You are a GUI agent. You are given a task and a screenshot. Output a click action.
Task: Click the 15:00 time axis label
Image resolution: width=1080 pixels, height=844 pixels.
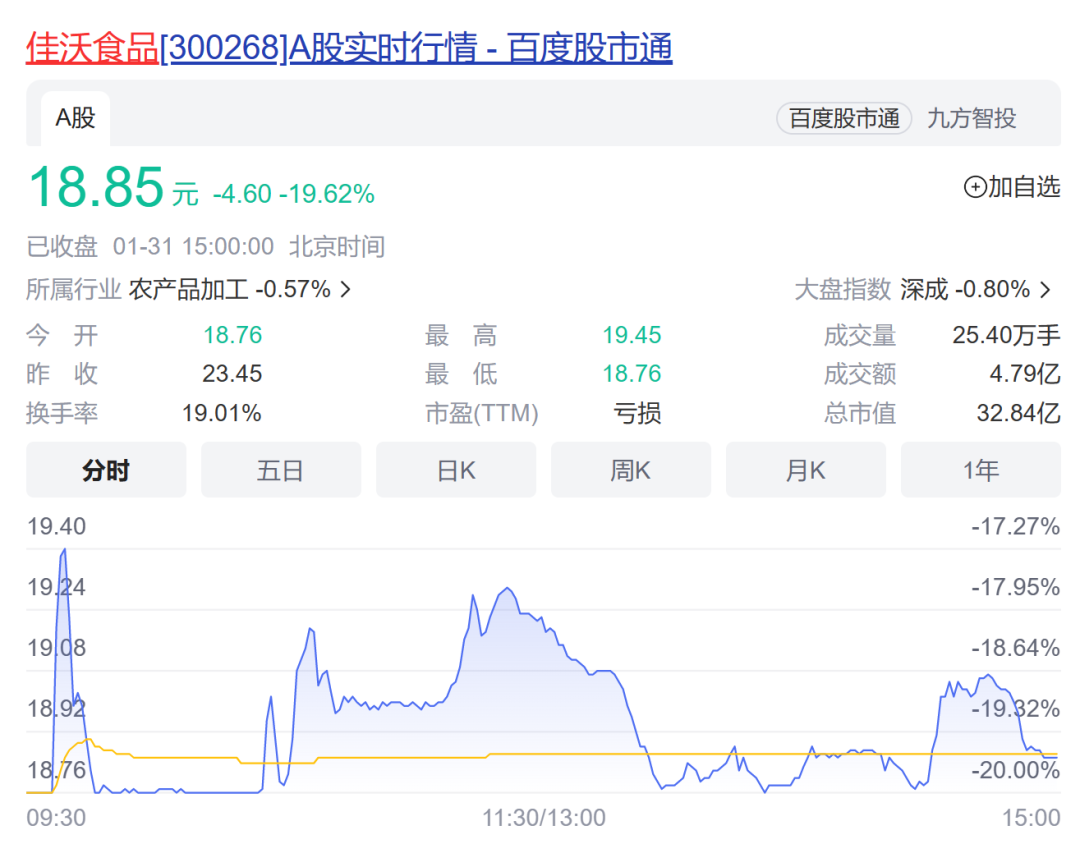coord(1031,818)
